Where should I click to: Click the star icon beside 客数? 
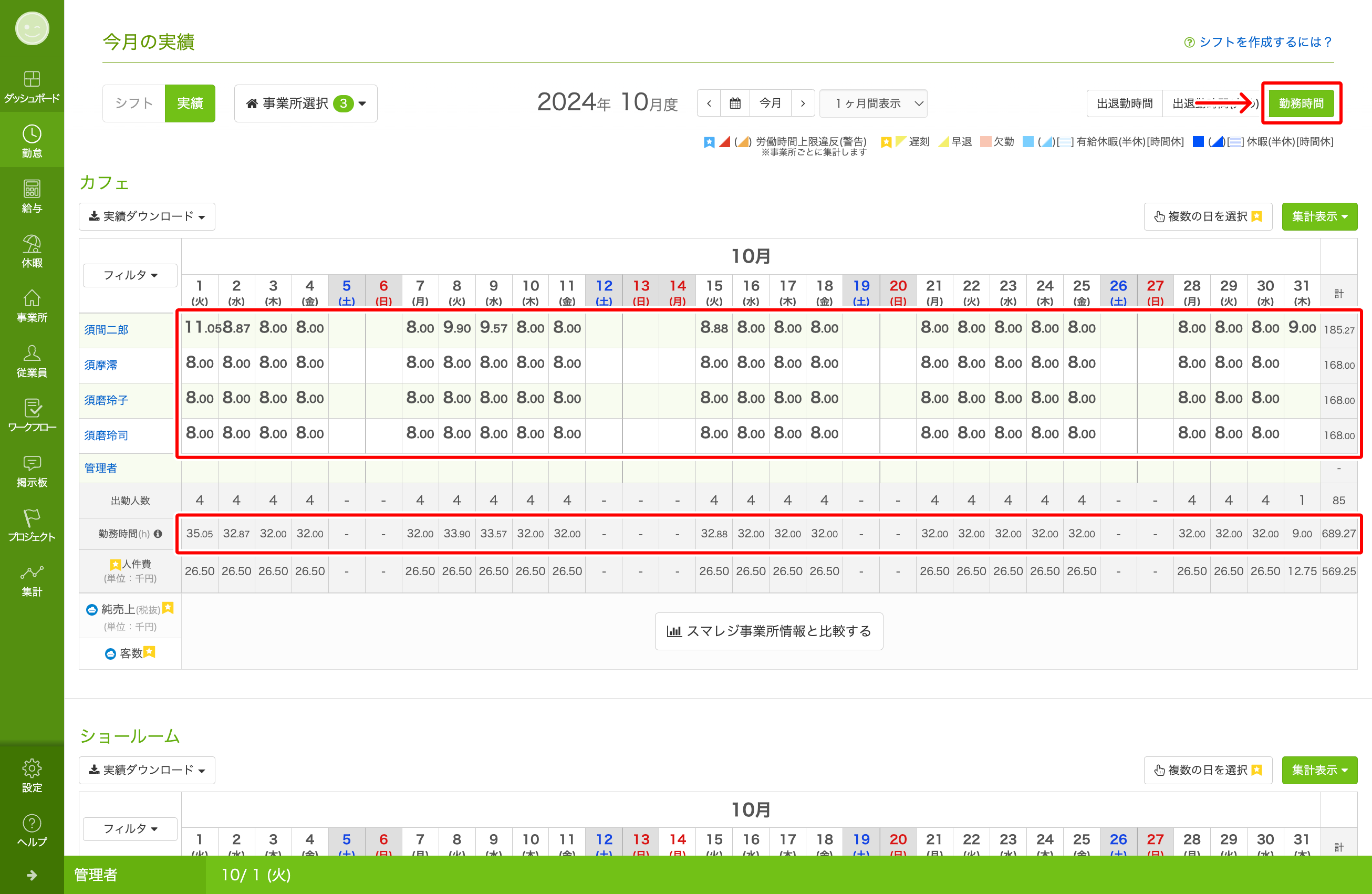[149, 651]
